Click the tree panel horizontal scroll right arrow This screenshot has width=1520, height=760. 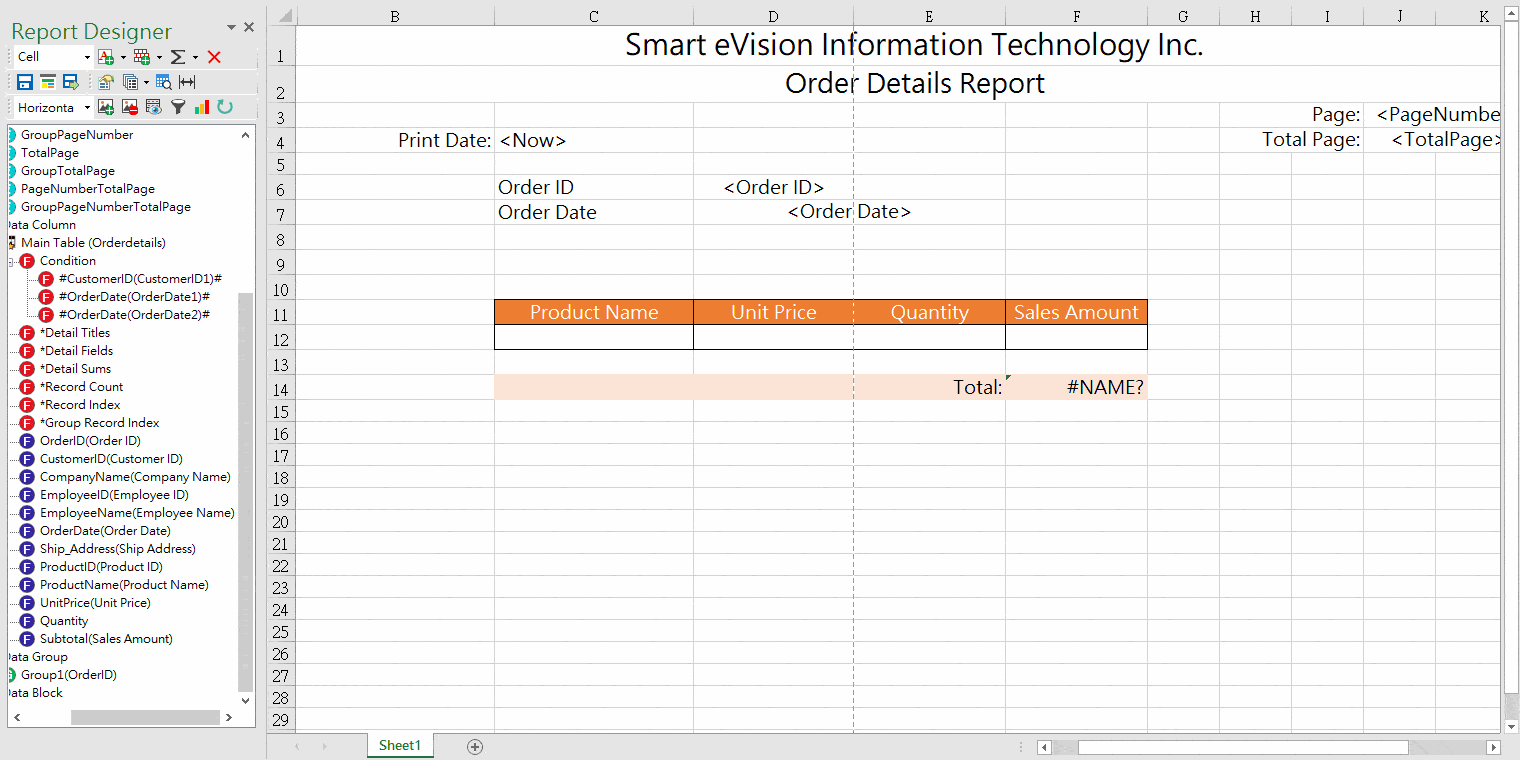click(x=229, y=717)
